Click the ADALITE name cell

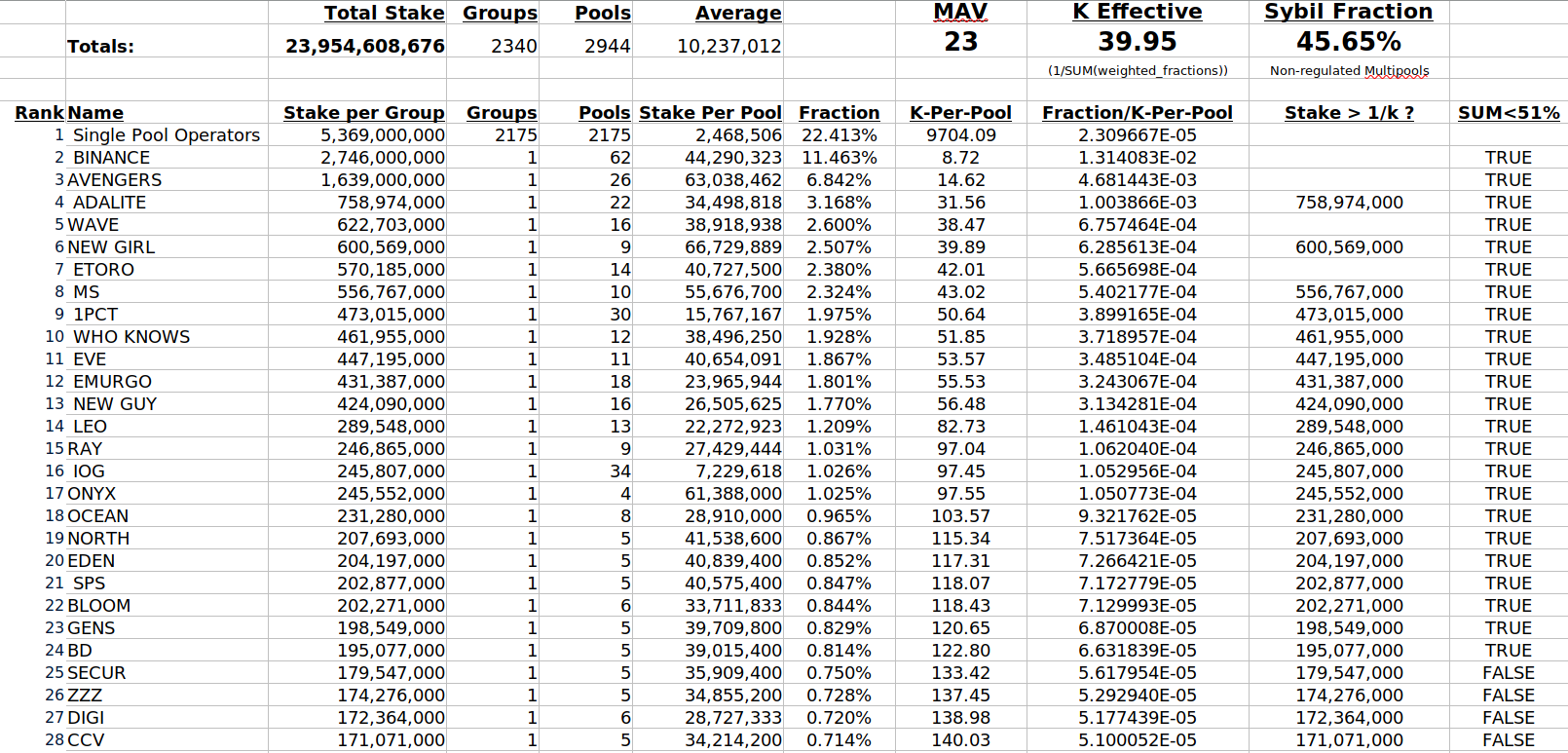110,203
